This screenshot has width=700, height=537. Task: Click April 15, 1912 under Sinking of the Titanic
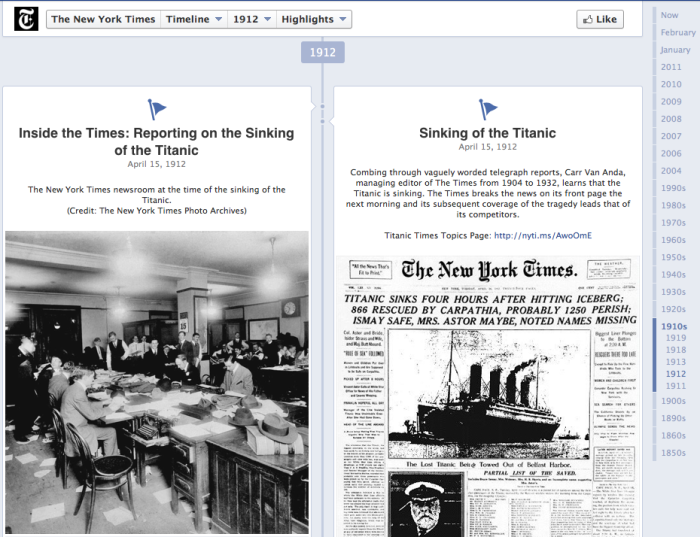pos(488,147)
